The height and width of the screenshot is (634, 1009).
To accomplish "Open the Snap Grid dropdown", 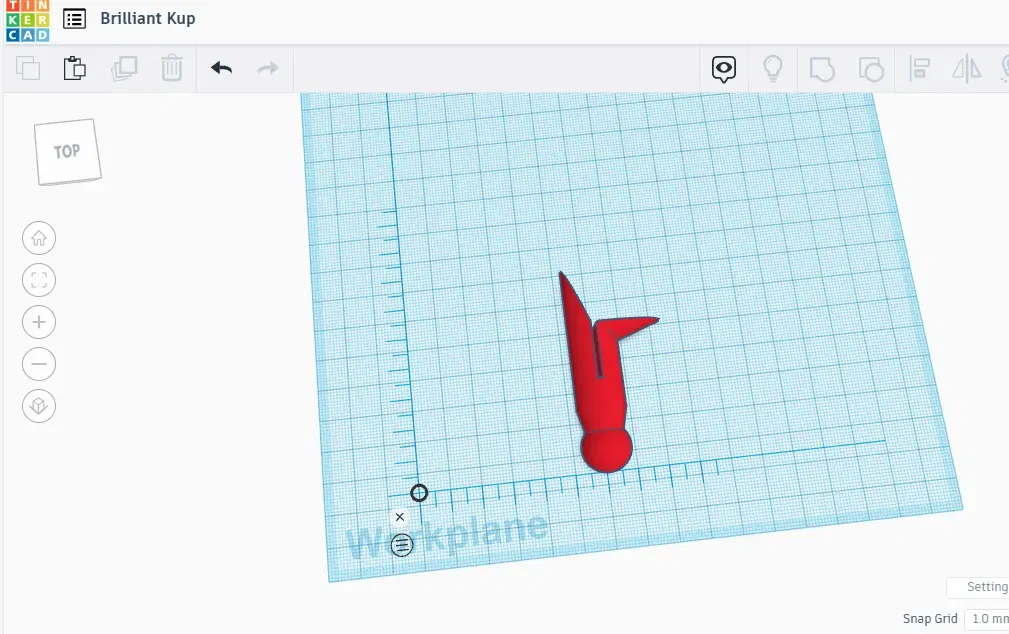I will click(987, 619).
